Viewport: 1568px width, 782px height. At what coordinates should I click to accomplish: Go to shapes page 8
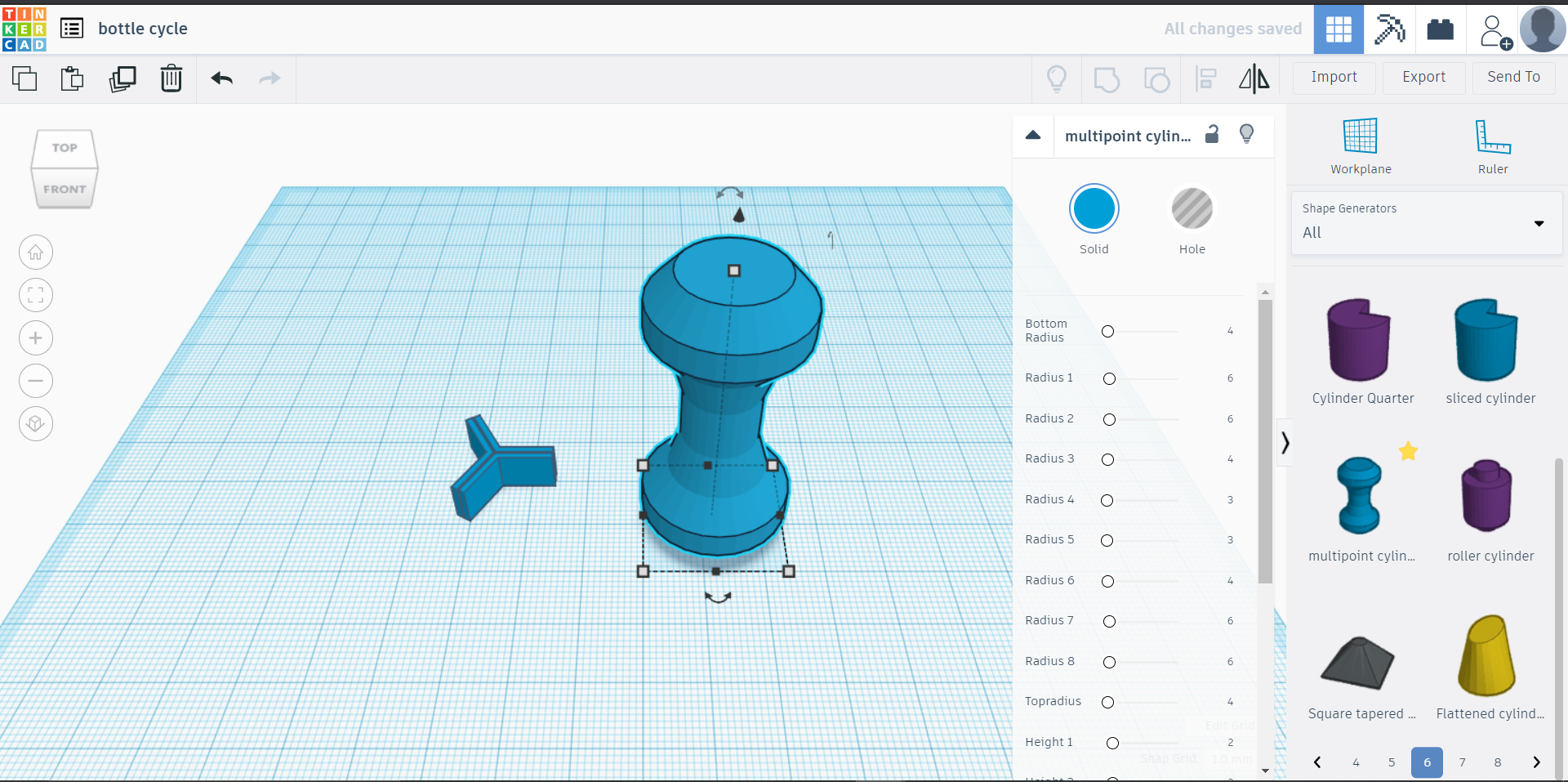(1498, 762)
